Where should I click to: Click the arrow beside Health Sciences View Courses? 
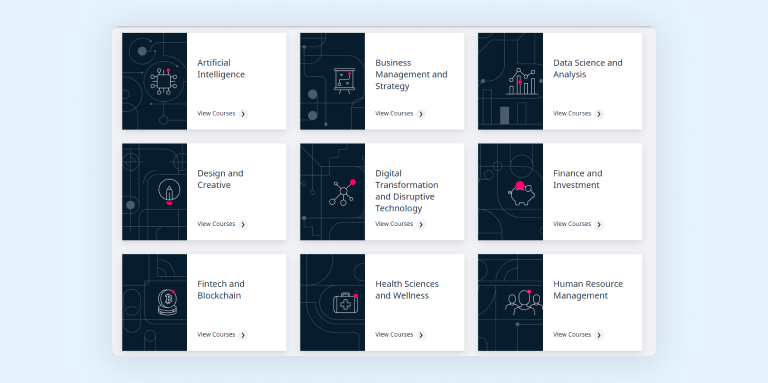tap(421, 335)
